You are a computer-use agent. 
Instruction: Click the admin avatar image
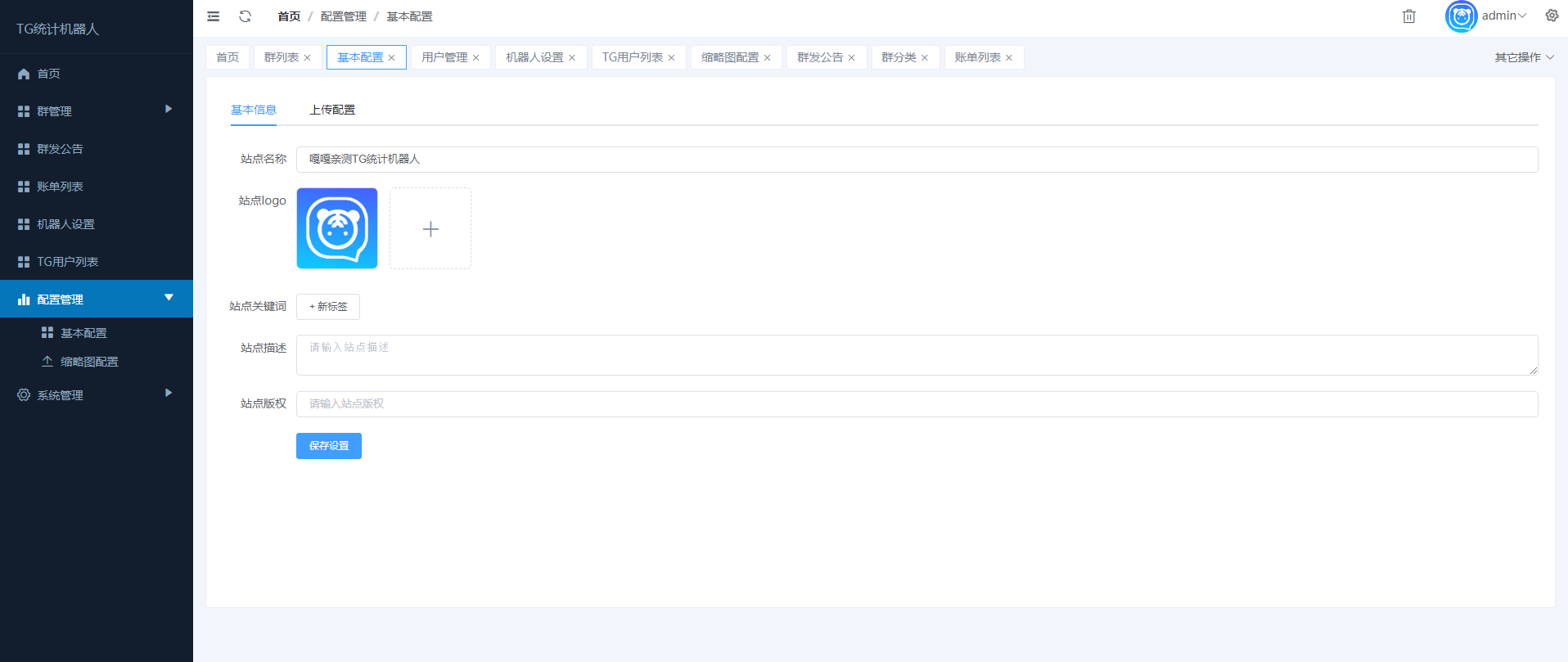tap(1461, 16)
